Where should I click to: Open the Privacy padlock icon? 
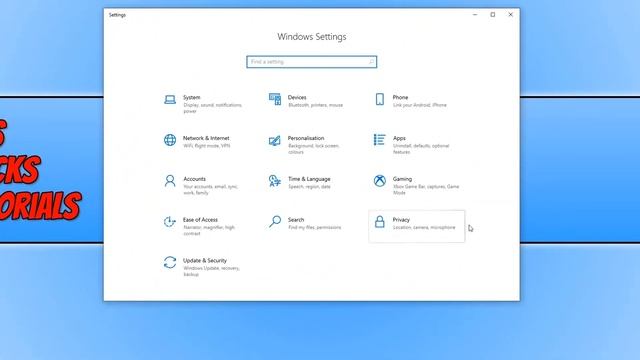[x=380, y=222]
